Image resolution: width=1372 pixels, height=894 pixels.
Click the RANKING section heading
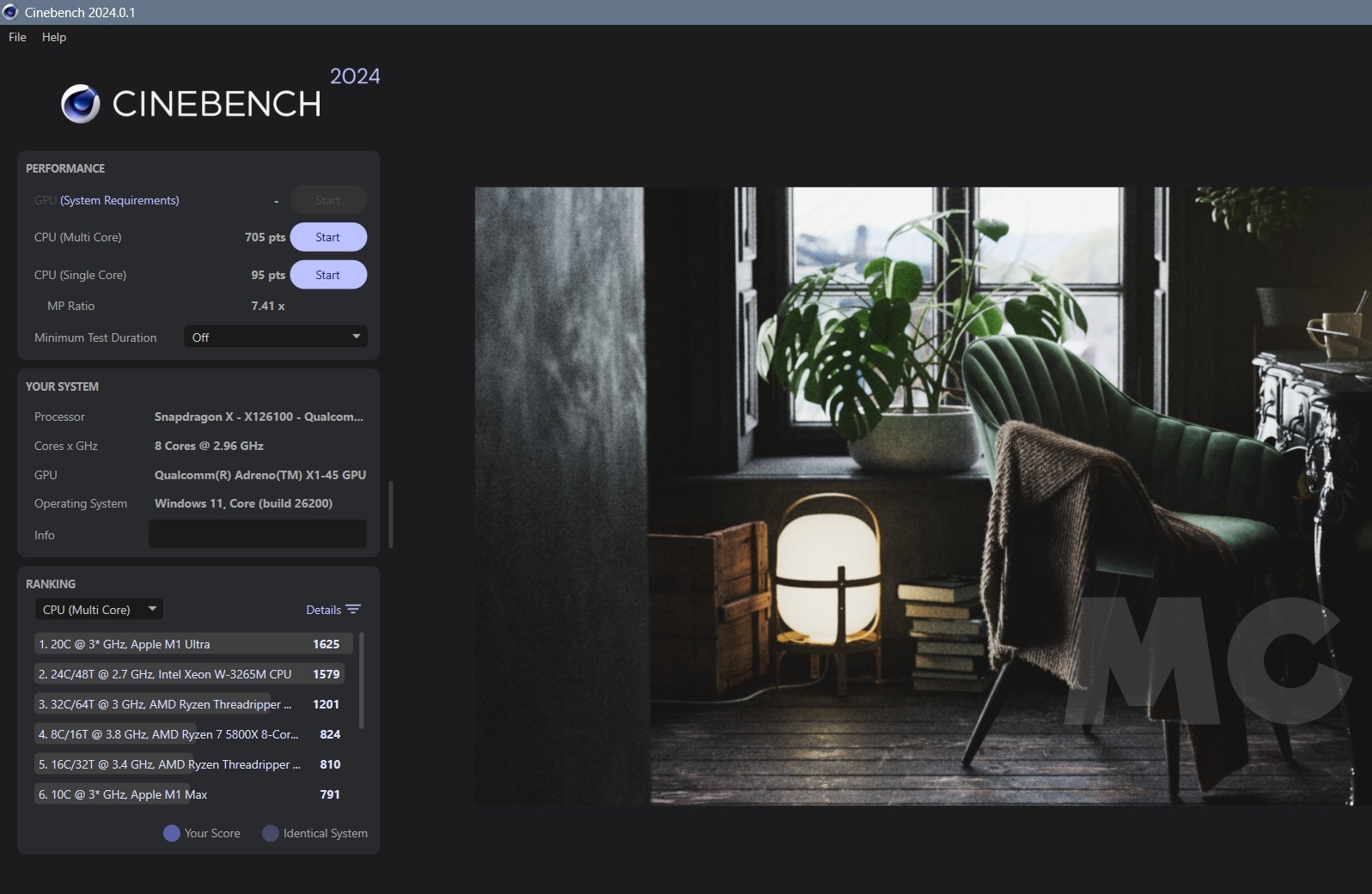click(x=51, y=584)
